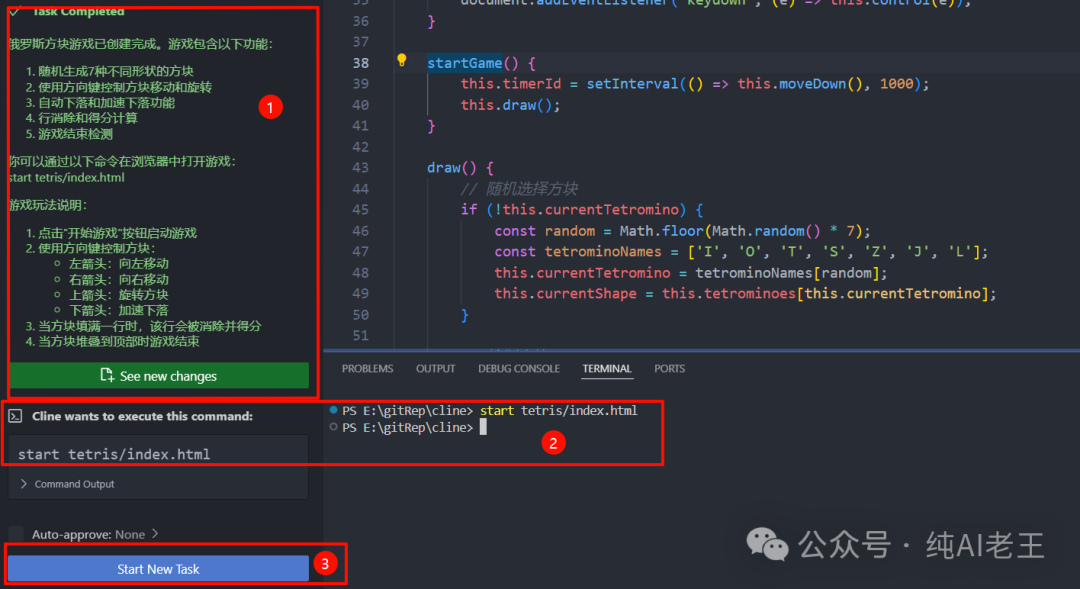
Task: Click line number 38 in gutter
Action: (361, 63)
